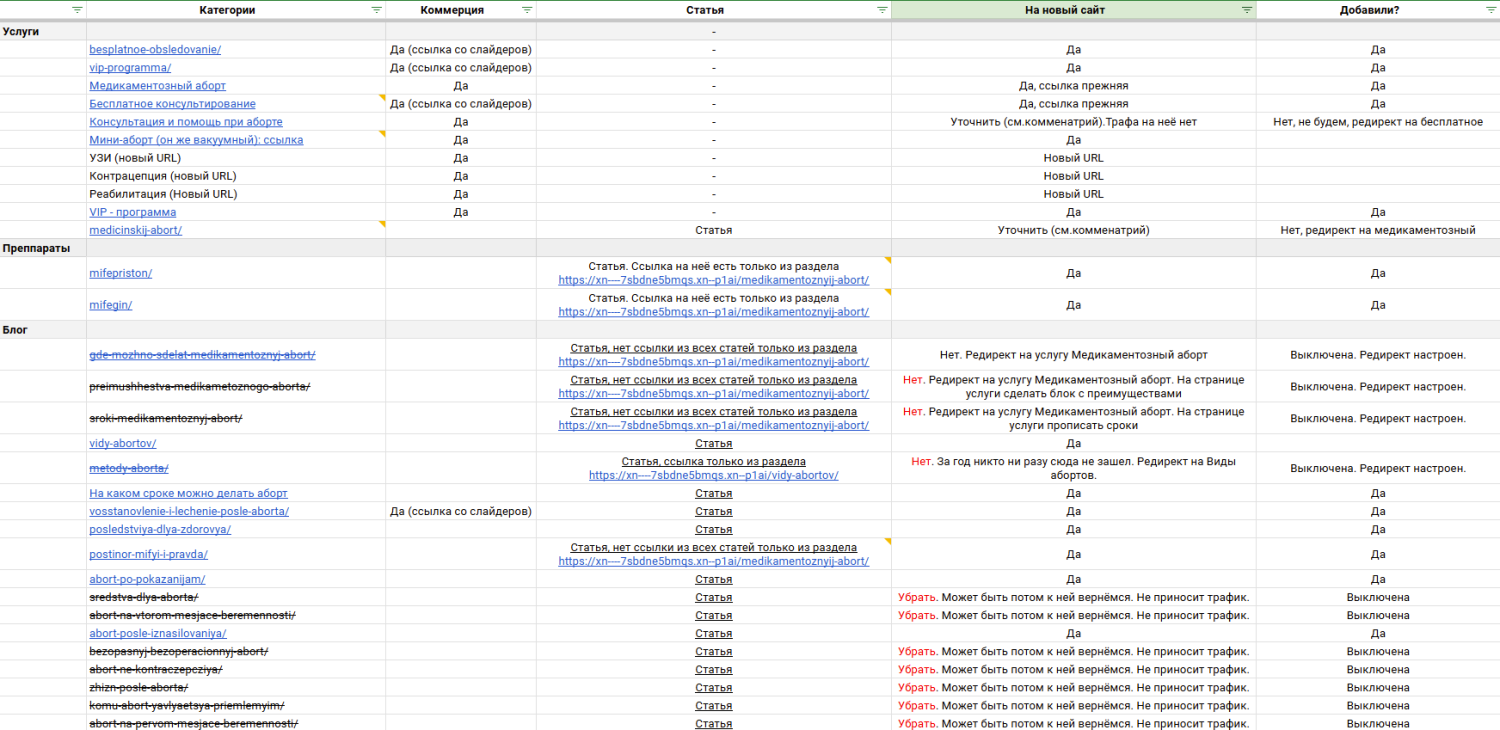Image resolution: width=1500 pixels, height=730 pixels.
Task: Select cell 'Нет, редирект на медикаментозный'
Action: [x=1377, y=230]
